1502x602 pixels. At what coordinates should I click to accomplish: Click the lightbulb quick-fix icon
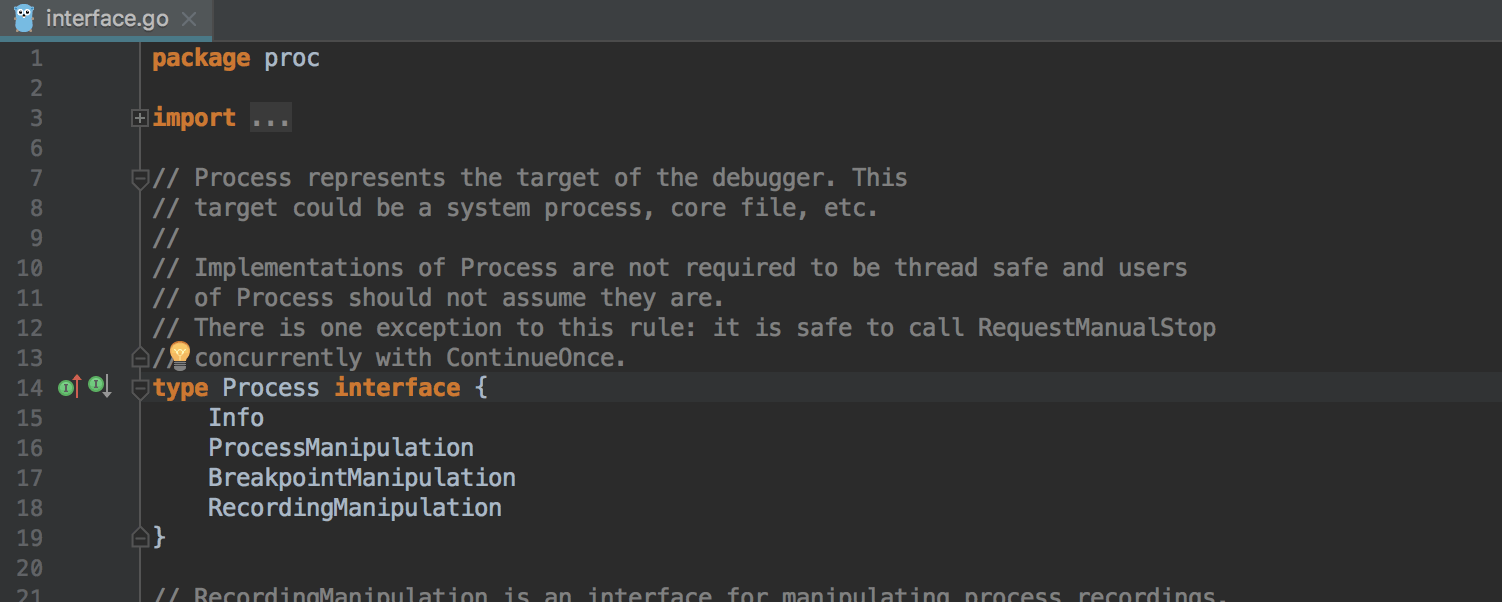[x=180, y=355]
